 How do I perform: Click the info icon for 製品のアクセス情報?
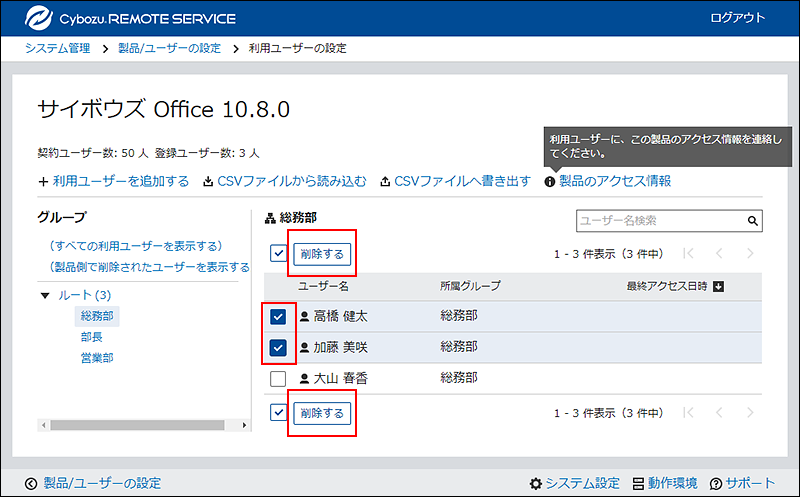[x=549, y=182]
